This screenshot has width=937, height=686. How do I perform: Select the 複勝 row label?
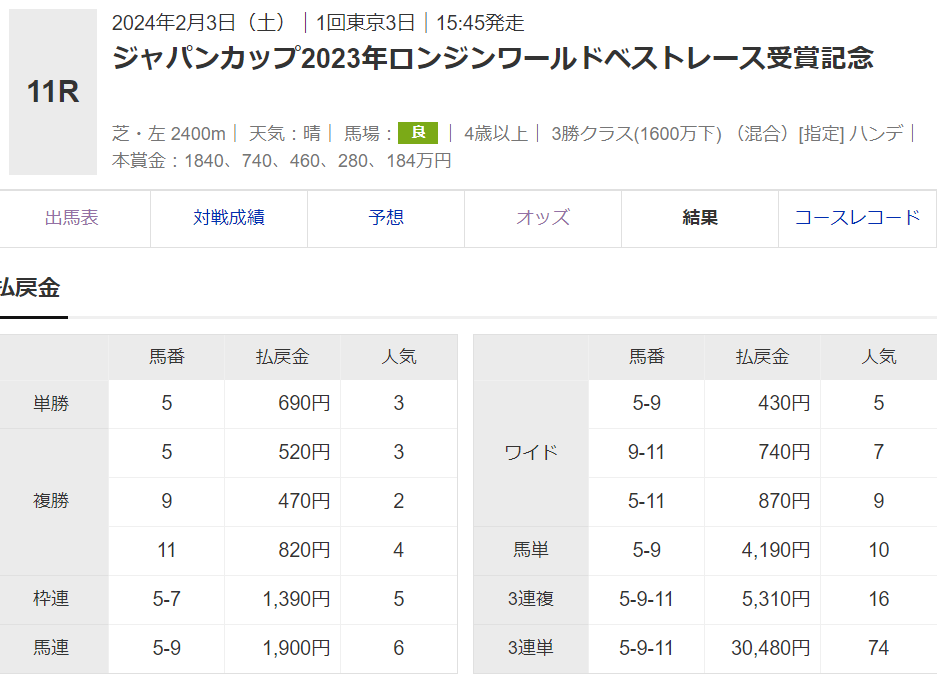[51, 502]
